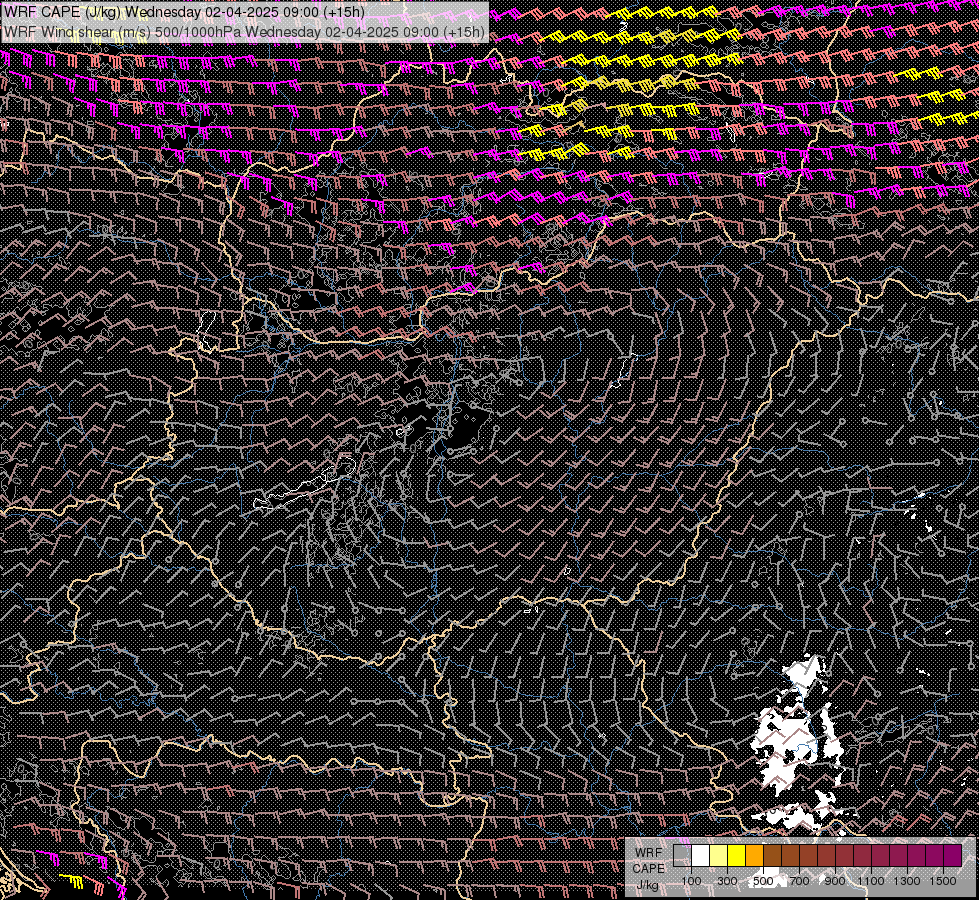Click the legend tick label 500

[x=763, y=881]
